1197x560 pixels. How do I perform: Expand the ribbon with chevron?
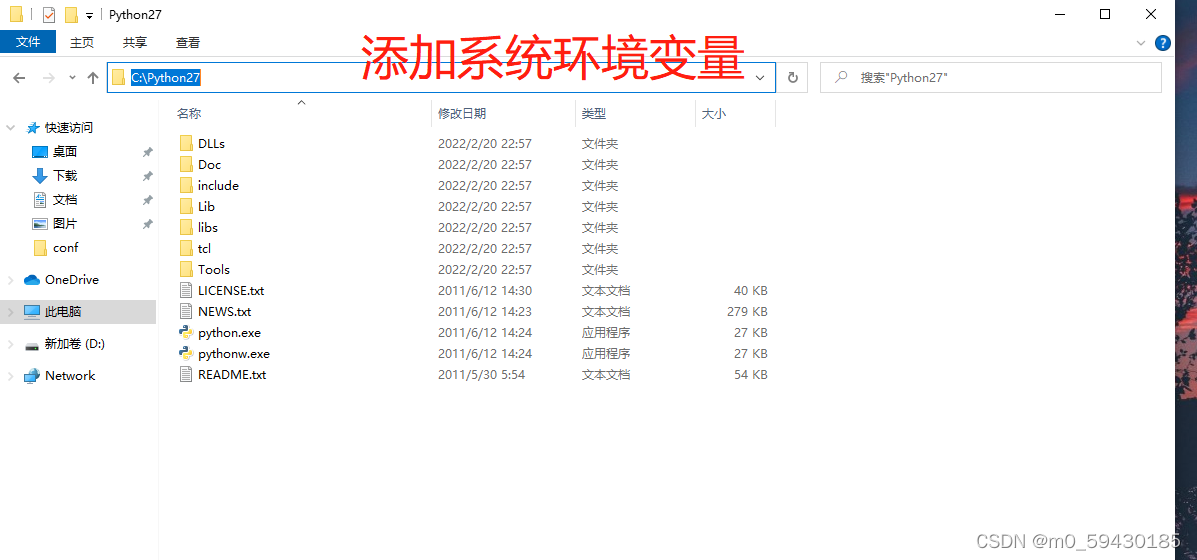(x=1141, y=43)
